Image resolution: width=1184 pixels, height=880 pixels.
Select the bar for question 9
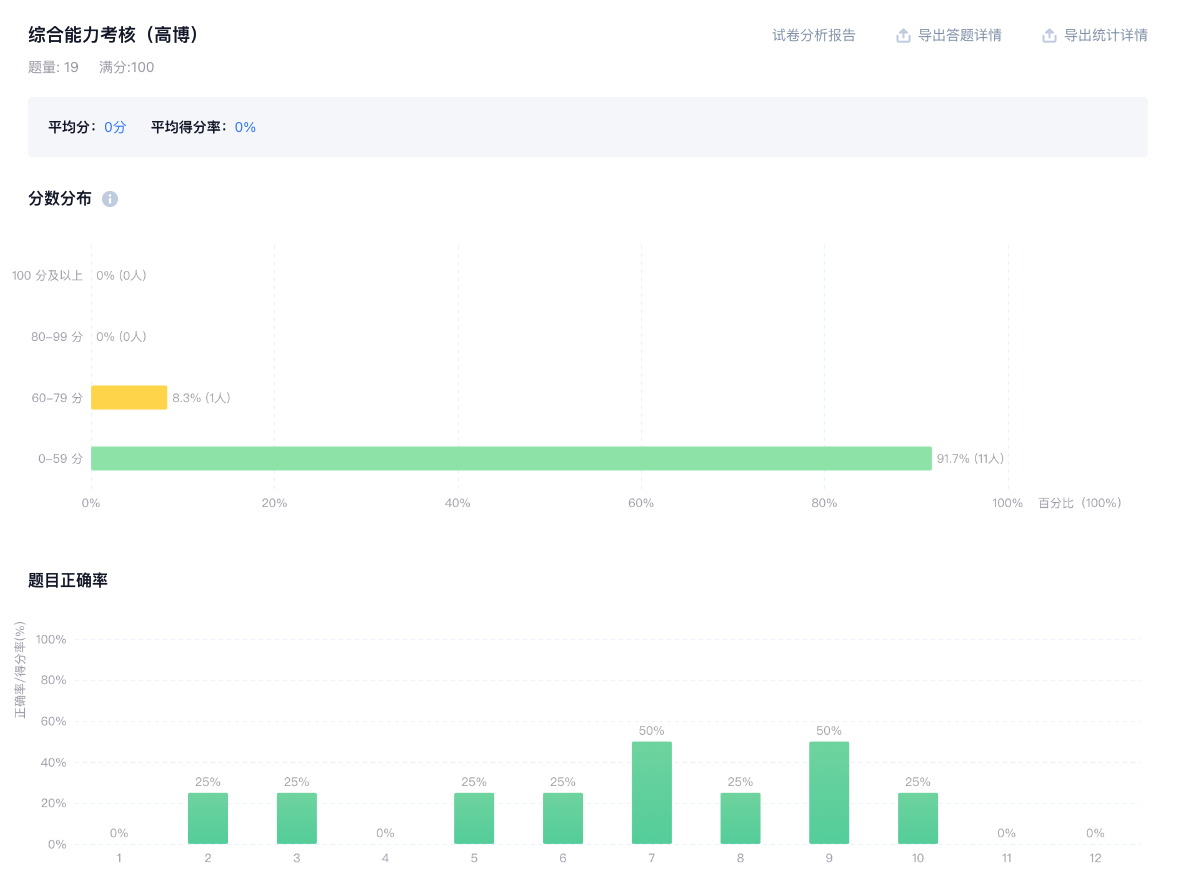pyautogui.click(x=829, y=793)
